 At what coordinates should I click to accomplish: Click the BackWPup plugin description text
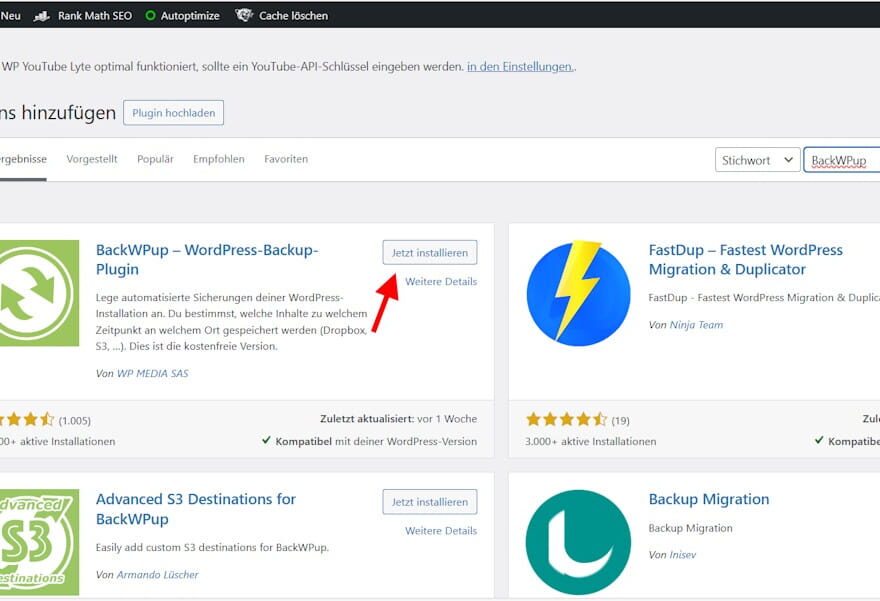232,322
